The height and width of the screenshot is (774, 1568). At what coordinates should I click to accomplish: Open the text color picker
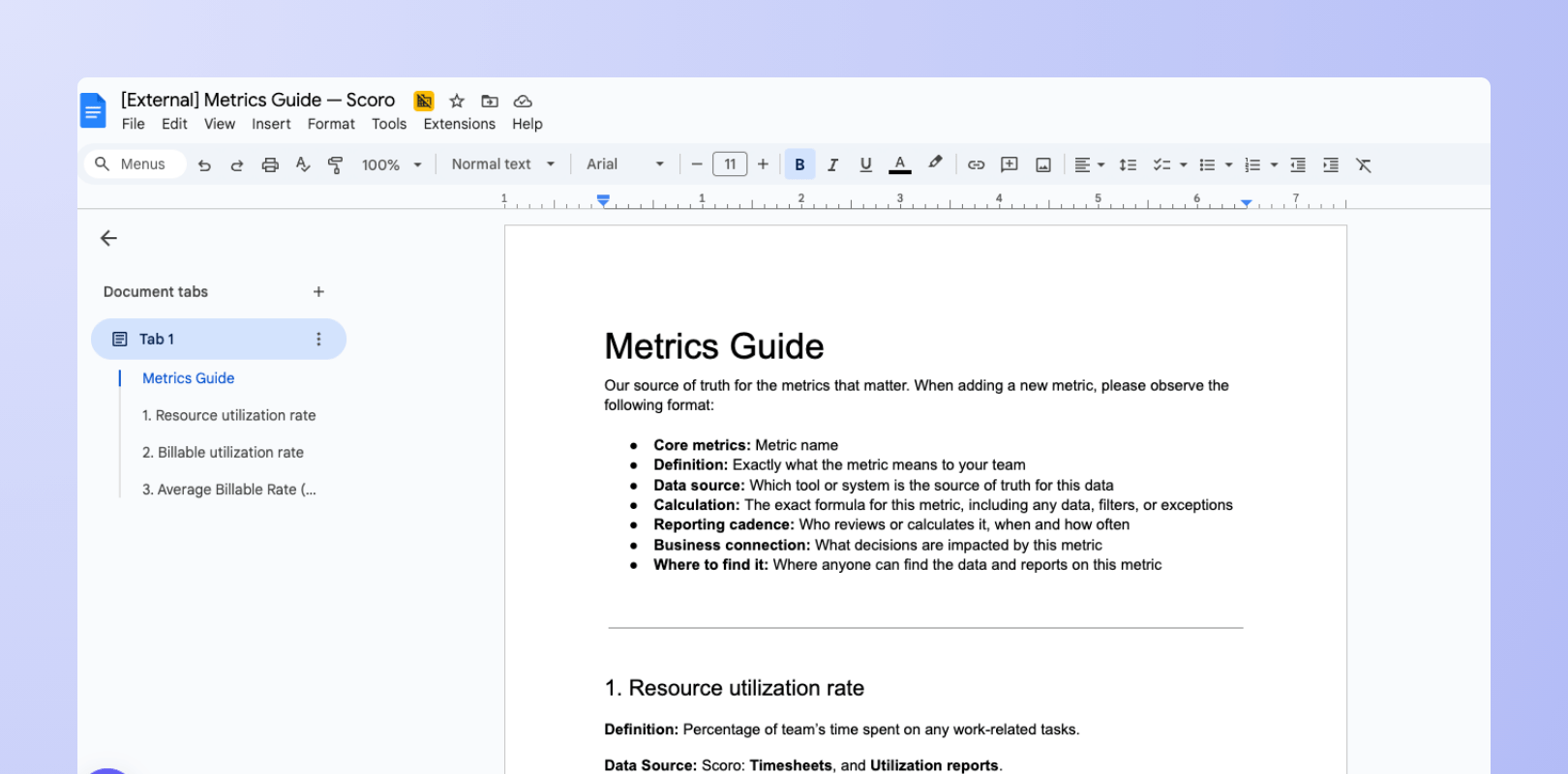coord(900,164)
